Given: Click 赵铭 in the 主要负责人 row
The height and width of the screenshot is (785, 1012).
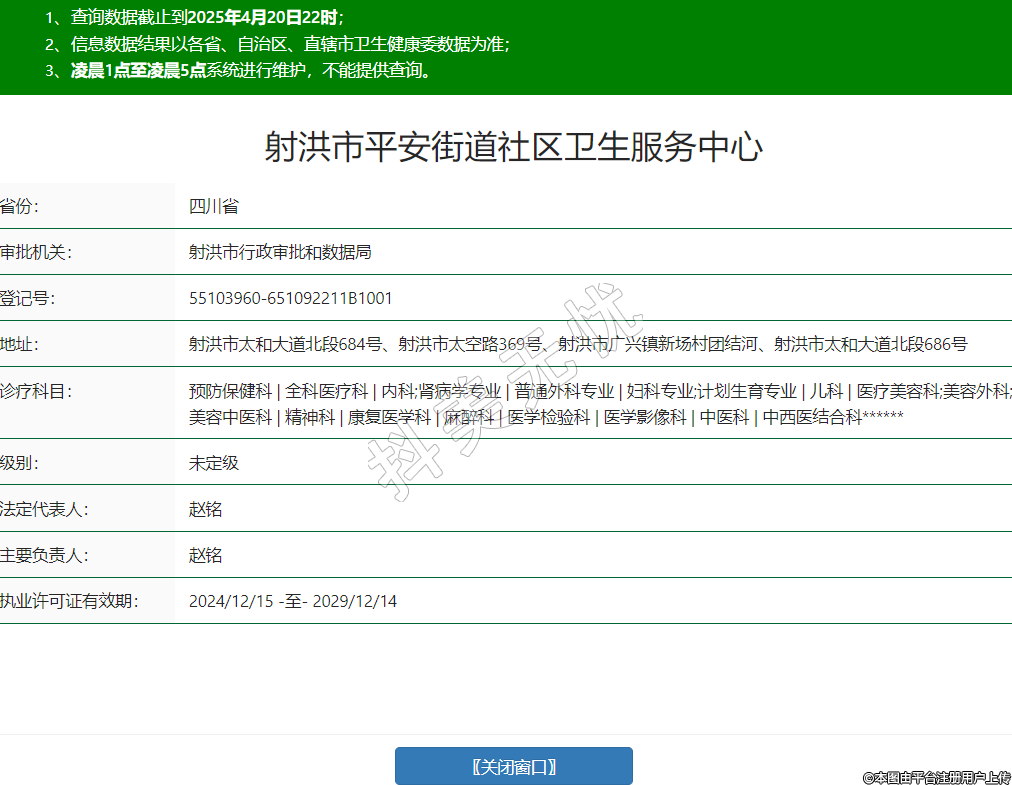Looking at the screenshot, I should point(205,555).
